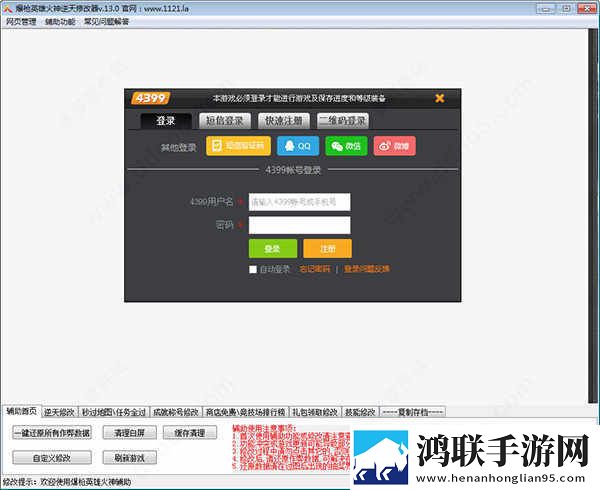
Task: Log in with QQ
Action: [x=298, y=146]
